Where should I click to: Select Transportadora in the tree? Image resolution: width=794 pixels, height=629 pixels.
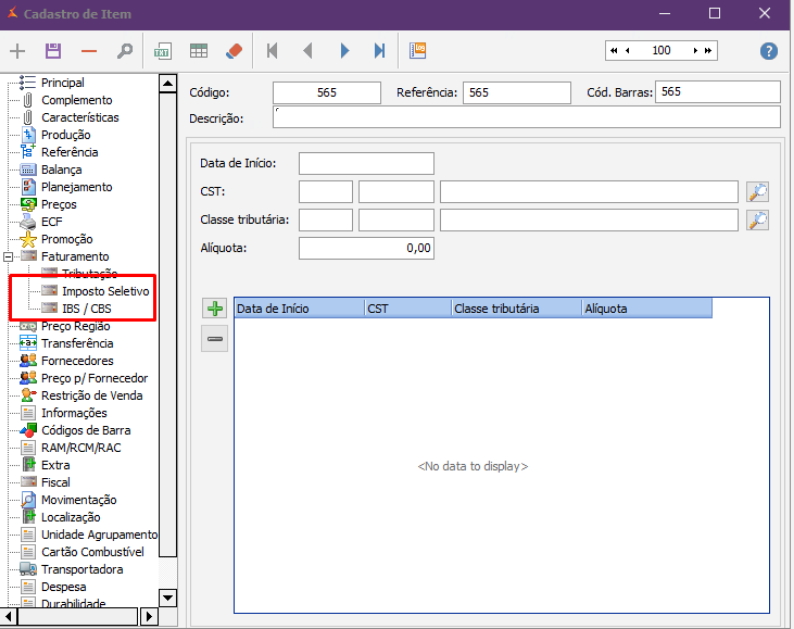[x=82, y=569]
